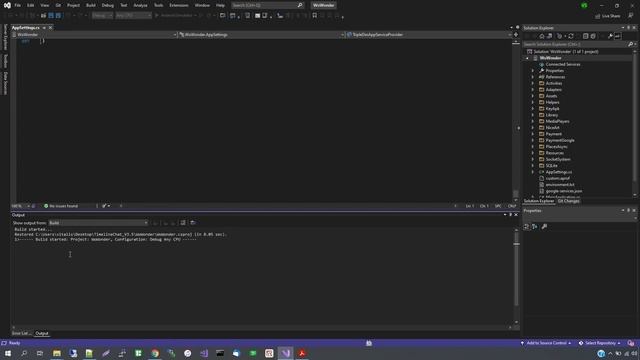Expand the Payment folder
This screenshot has width=640, height=360.
[533, 134]
